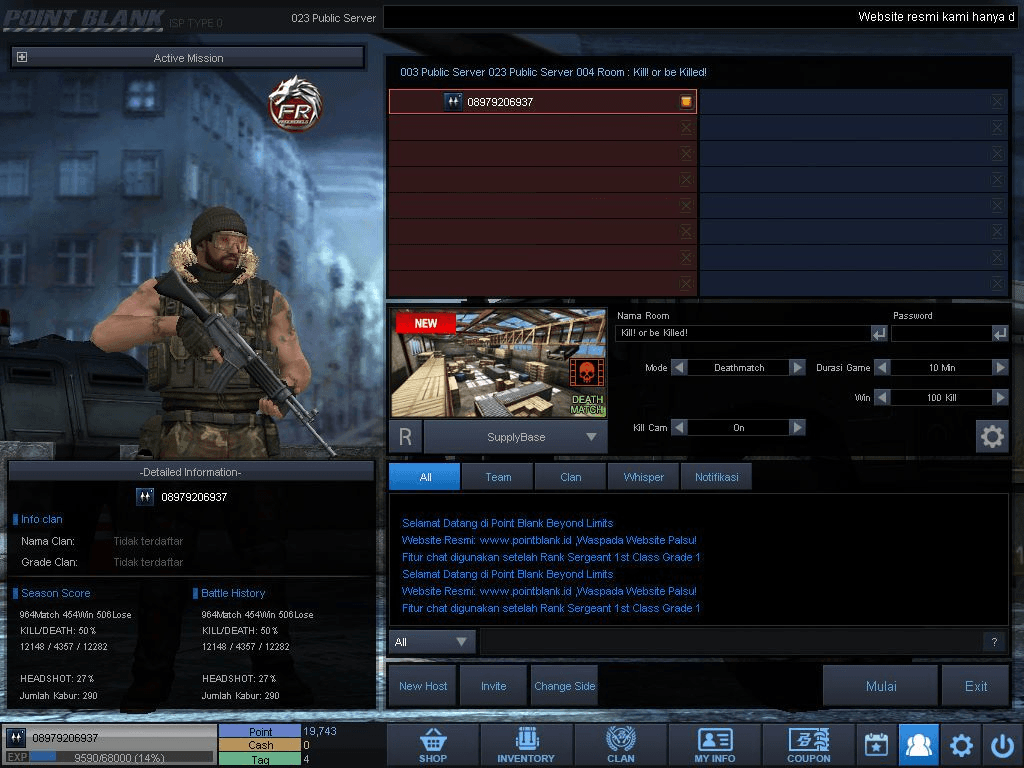The width and height of the screenshot is (1024, 768).
Task: Increase Win kill limit
Action: (x=1000, y=397)
